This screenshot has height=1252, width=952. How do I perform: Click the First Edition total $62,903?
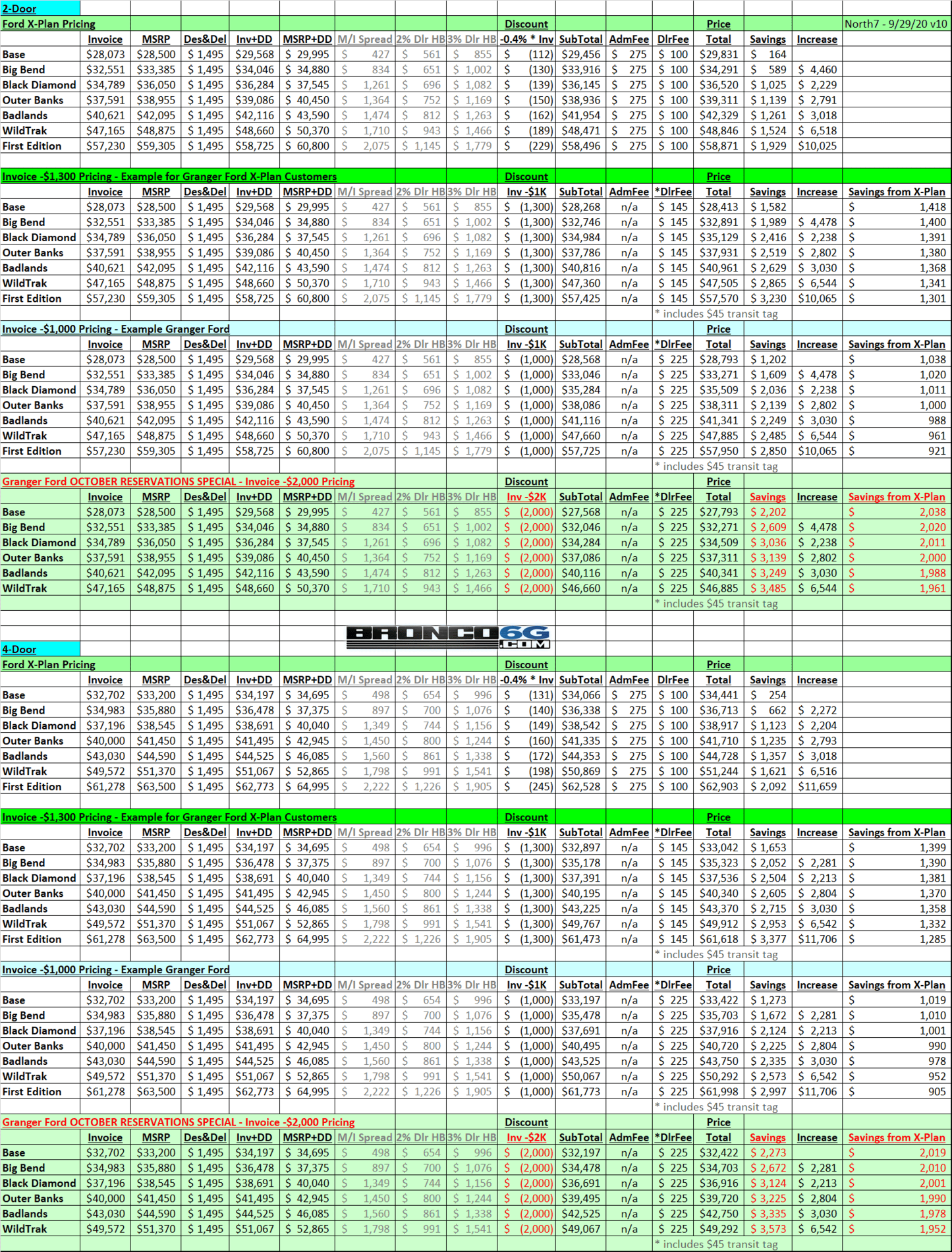719,787
